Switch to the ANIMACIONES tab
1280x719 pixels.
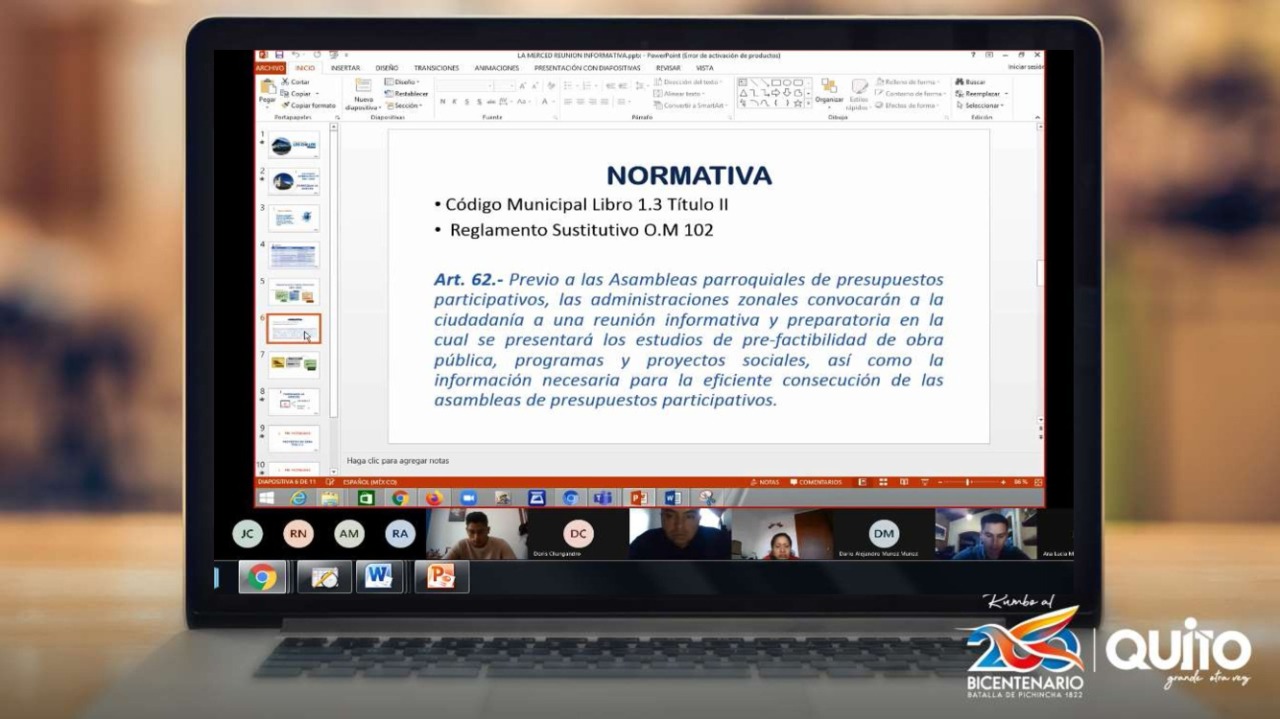point(497,68)
